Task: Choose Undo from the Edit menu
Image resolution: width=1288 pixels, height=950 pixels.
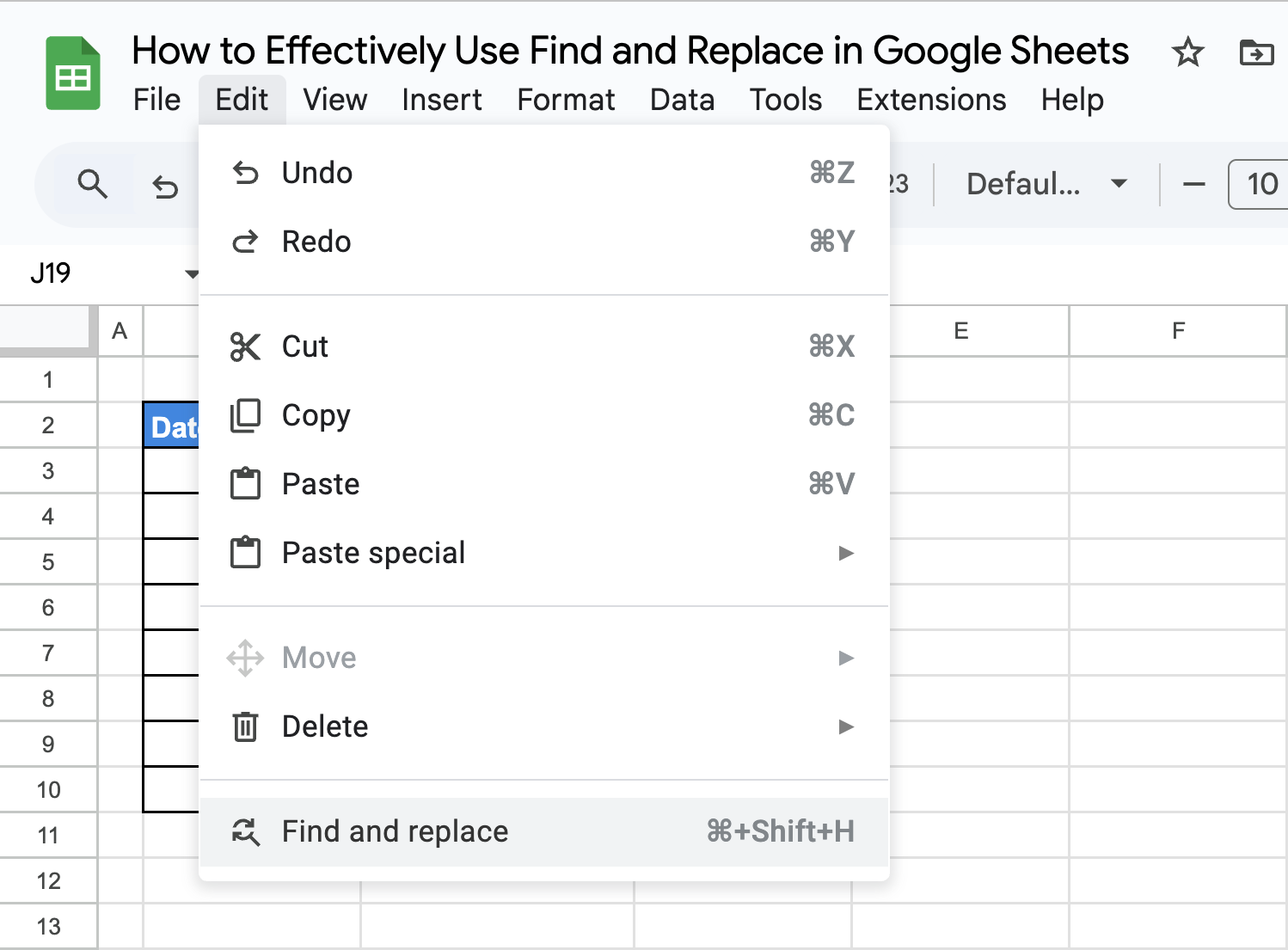Action: (544, 173)
